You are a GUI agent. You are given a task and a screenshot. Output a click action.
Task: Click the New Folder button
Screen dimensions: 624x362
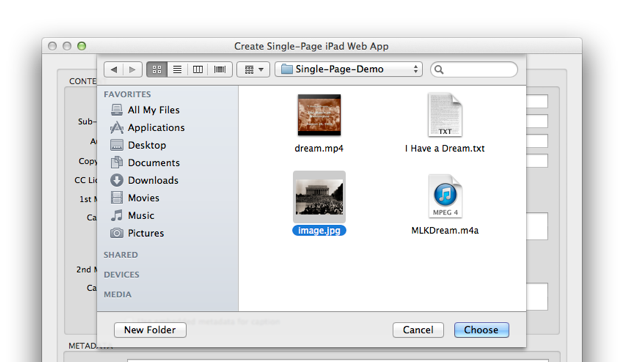150,330
